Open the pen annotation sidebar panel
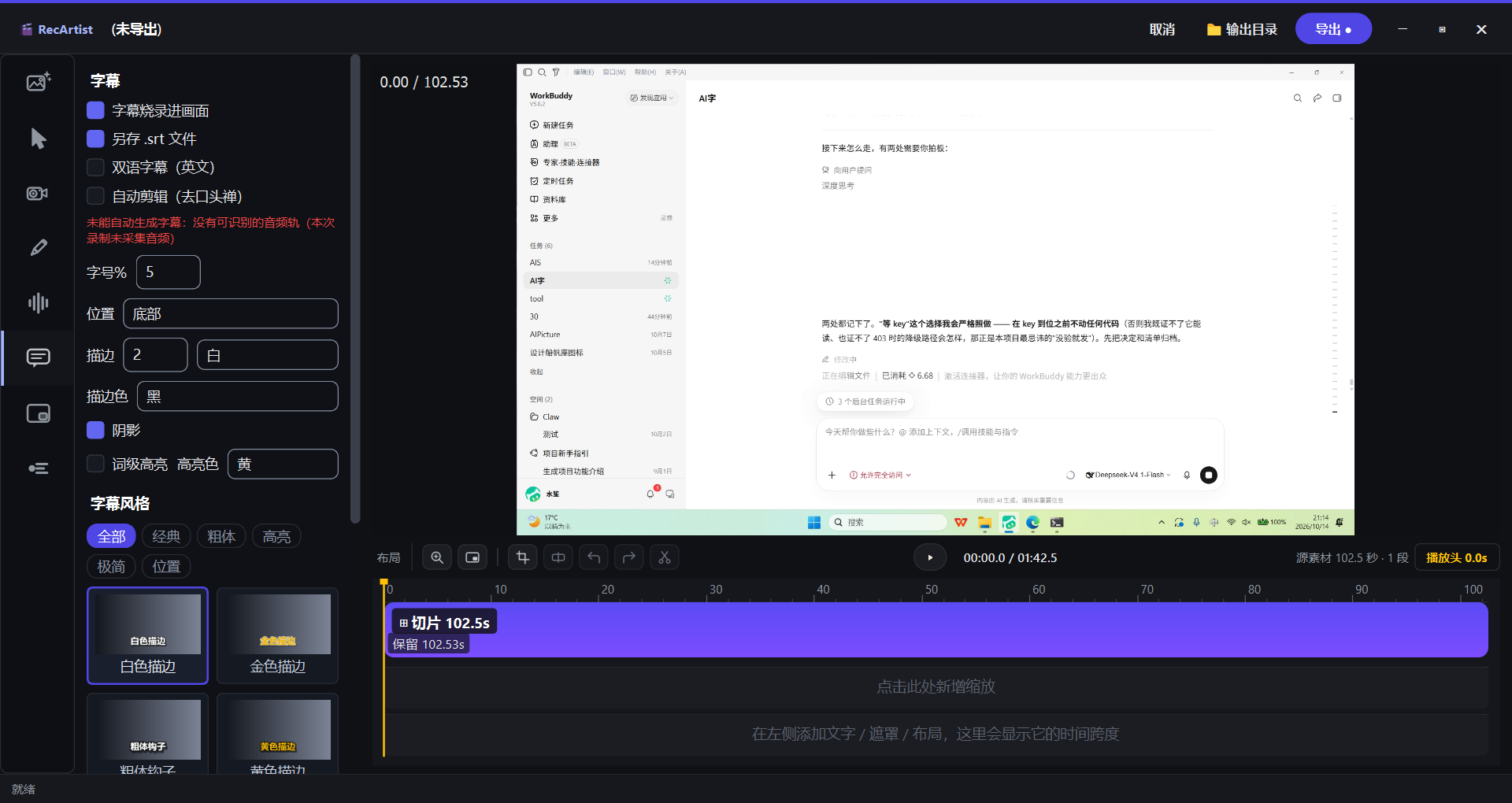The height and width of the screenshot is (803, 1512). [38, 248]
